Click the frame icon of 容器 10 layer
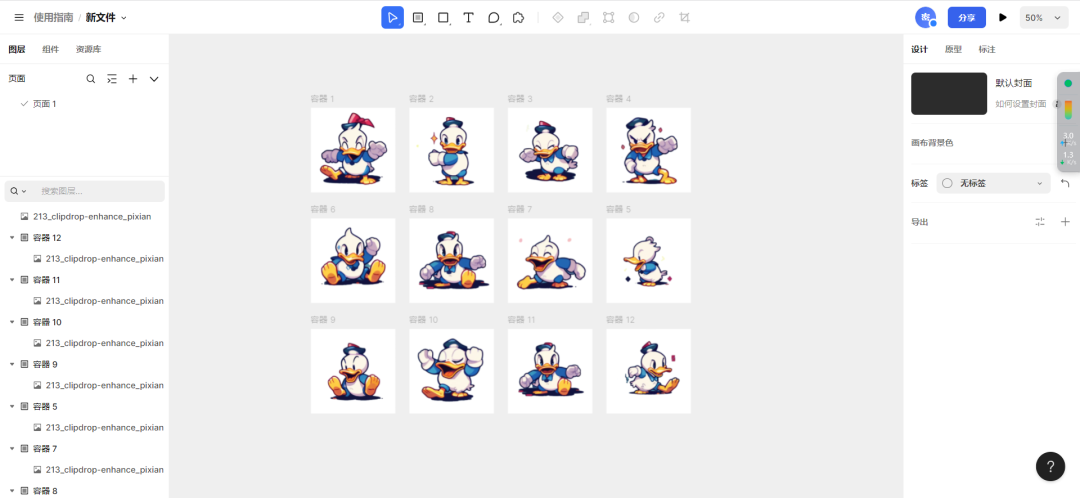 click(x=25, y=322)
